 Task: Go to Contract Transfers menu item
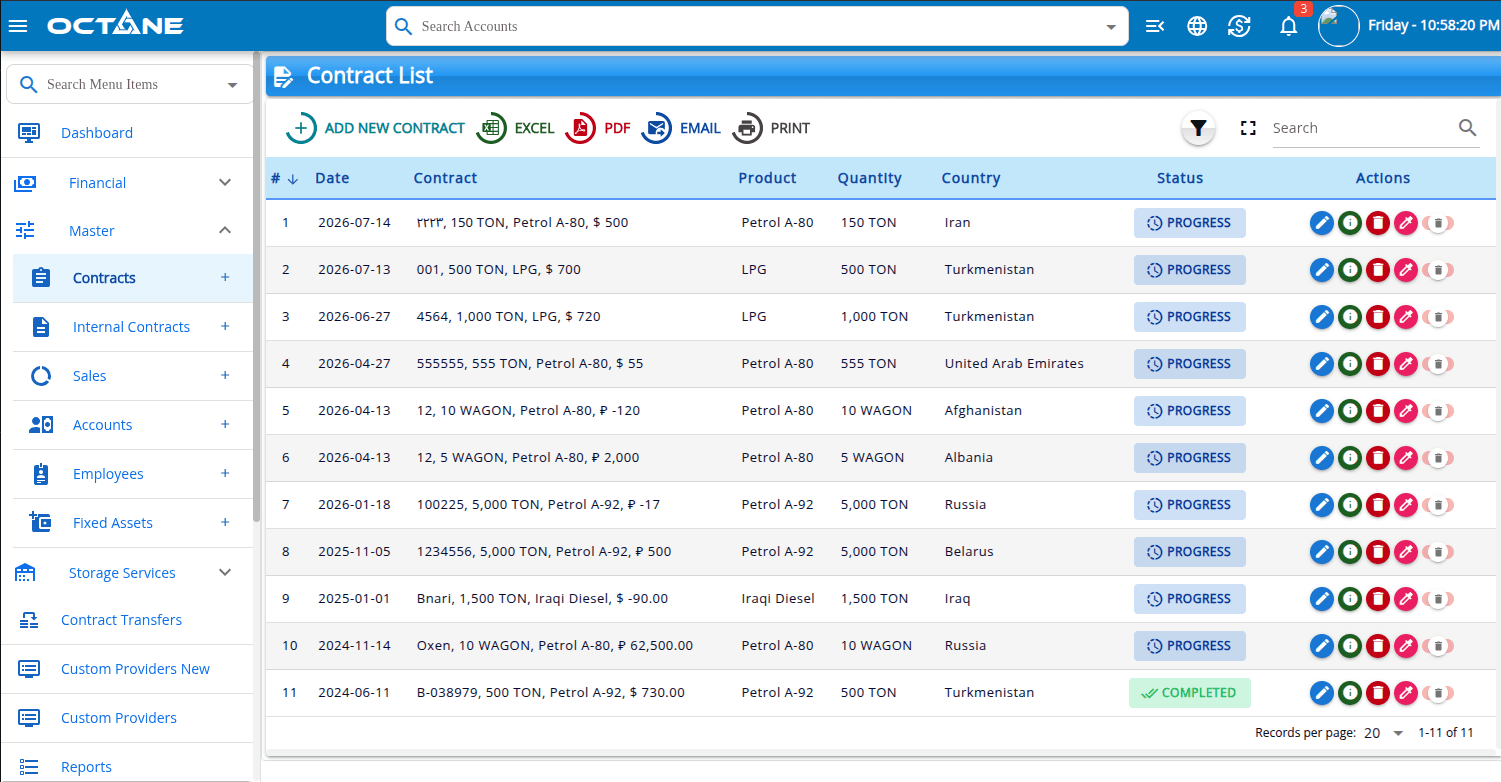tap(121, 620)
